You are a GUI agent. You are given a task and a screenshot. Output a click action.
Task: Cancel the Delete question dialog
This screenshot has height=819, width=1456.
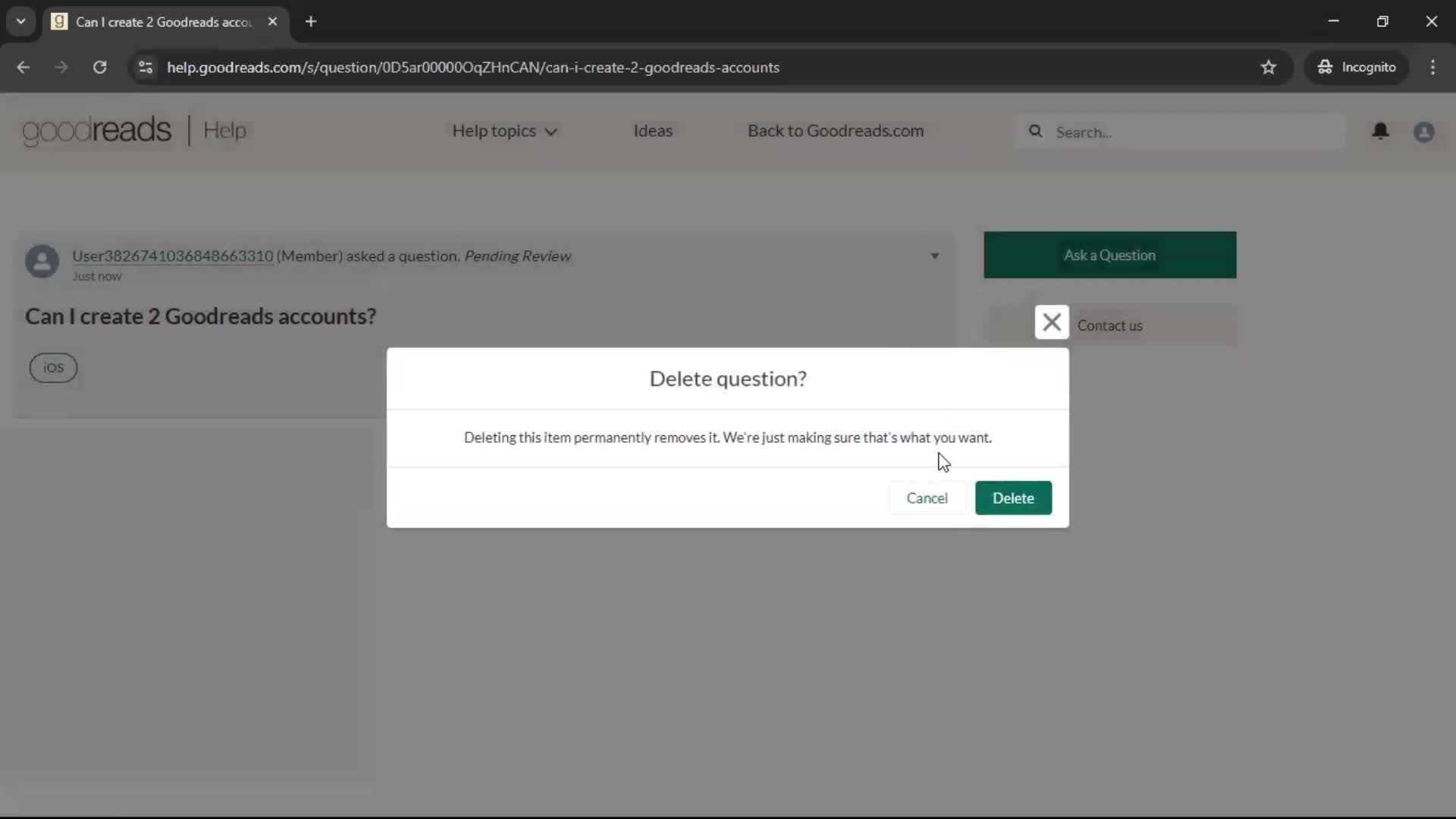click(927, 498)
